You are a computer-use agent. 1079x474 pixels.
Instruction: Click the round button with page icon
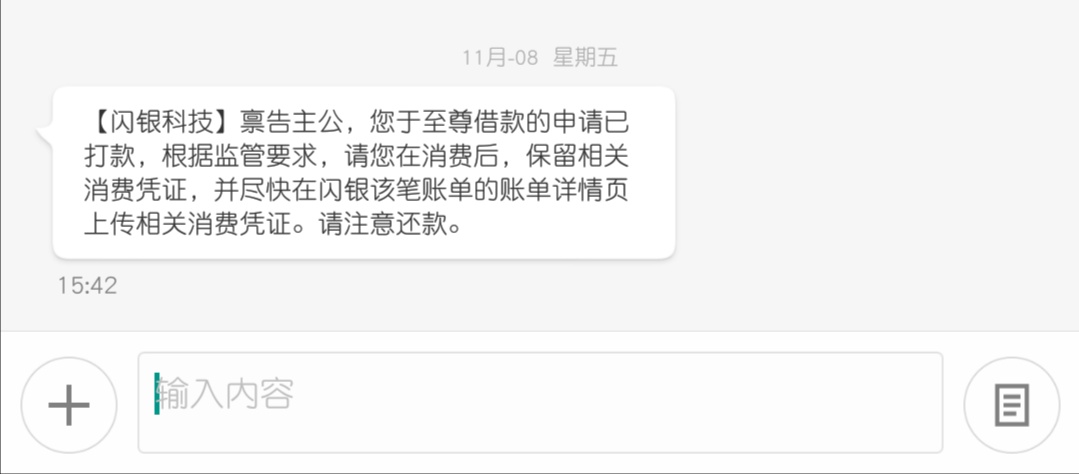click(1012, 405)
